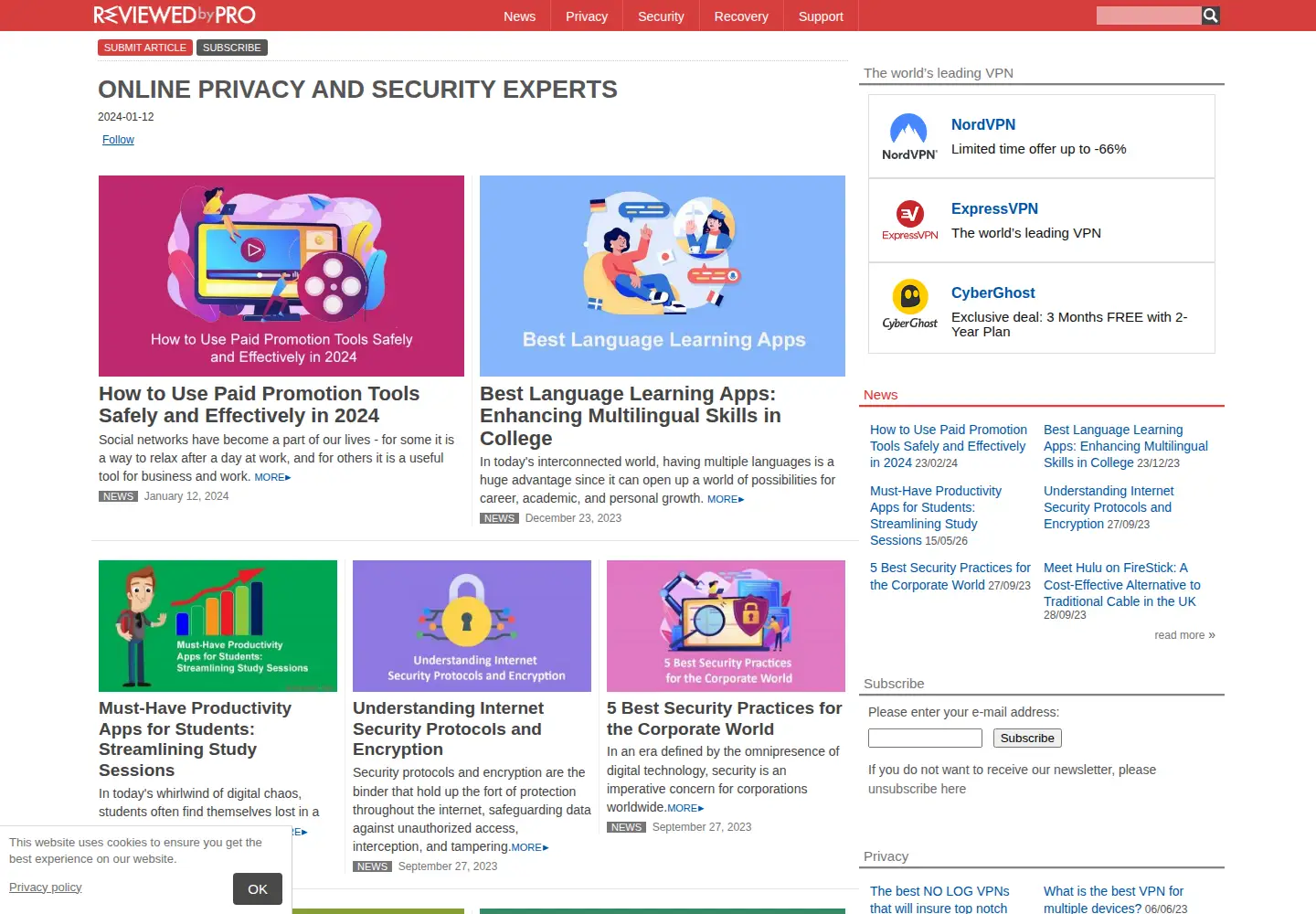Open sidebar link Meet Hulu on FireStick
The image size is (1316, 914).
tap(1122, 584)
